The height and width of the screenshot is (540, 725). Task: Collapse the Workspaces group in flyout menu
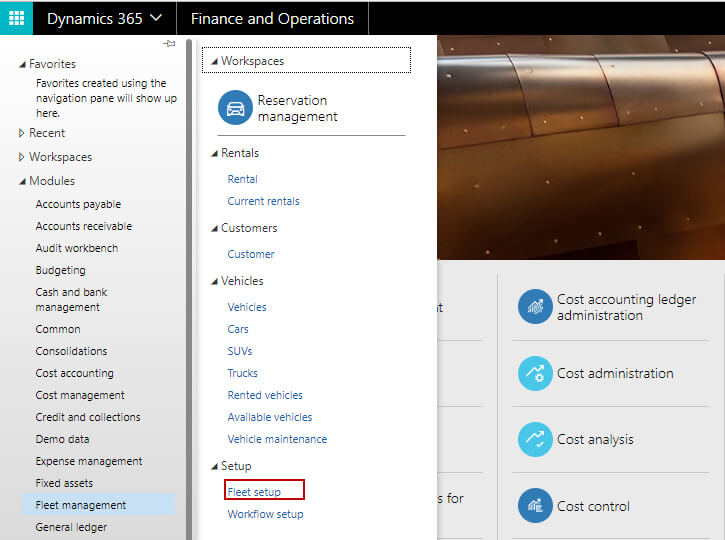pos(214,61)
